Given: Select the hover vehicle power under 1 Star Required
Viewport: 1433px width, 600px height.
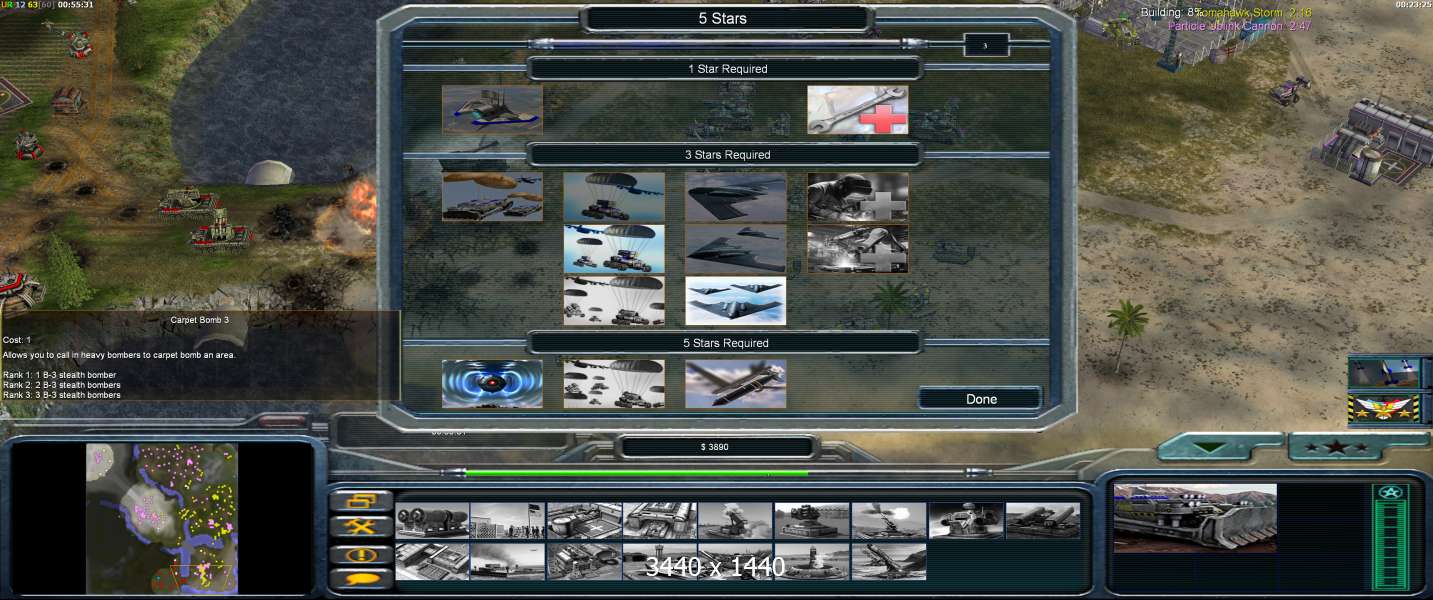Looking at the screenshot, I should point(493,109).
